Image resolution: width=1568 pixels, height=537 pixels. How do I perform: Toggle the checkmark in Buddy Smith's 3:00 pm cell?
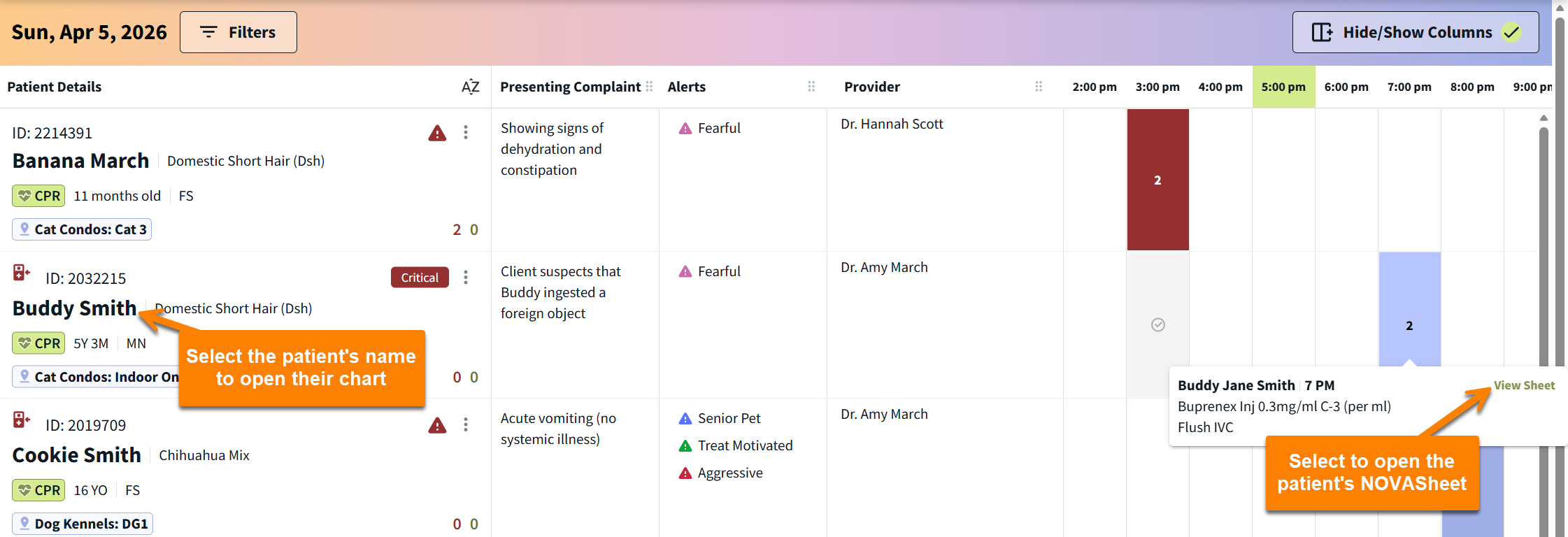click(x=1157, y=324)
